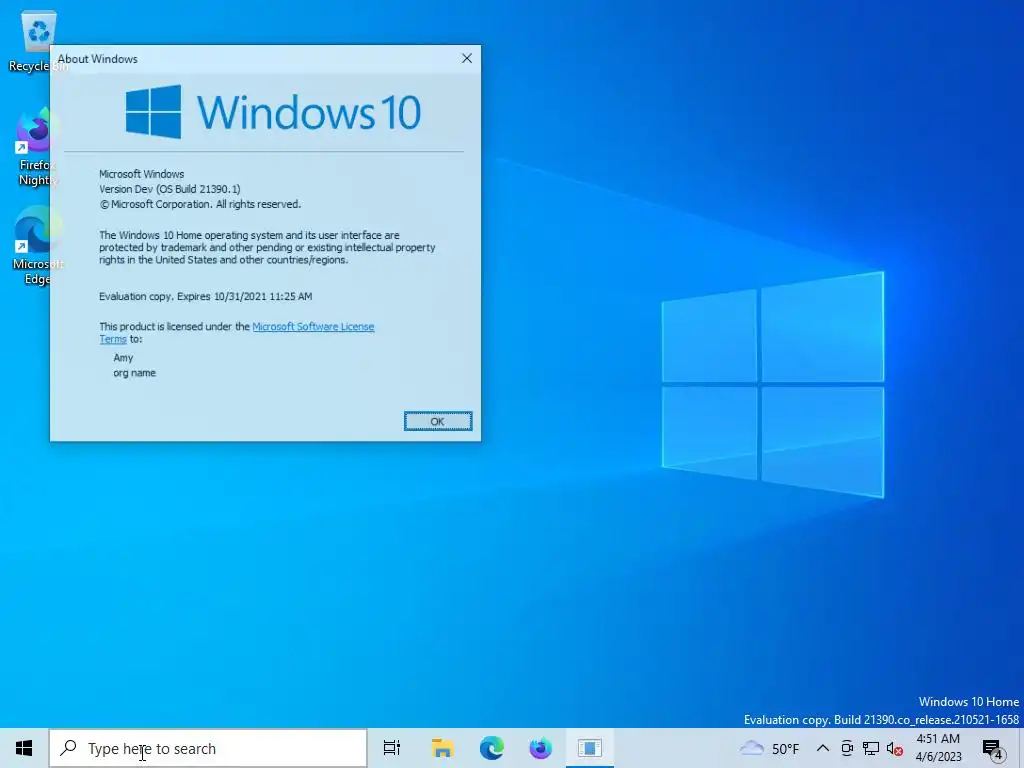Click the muted volume tray icon
1024x768 pixels.
[x=895, y=748]
